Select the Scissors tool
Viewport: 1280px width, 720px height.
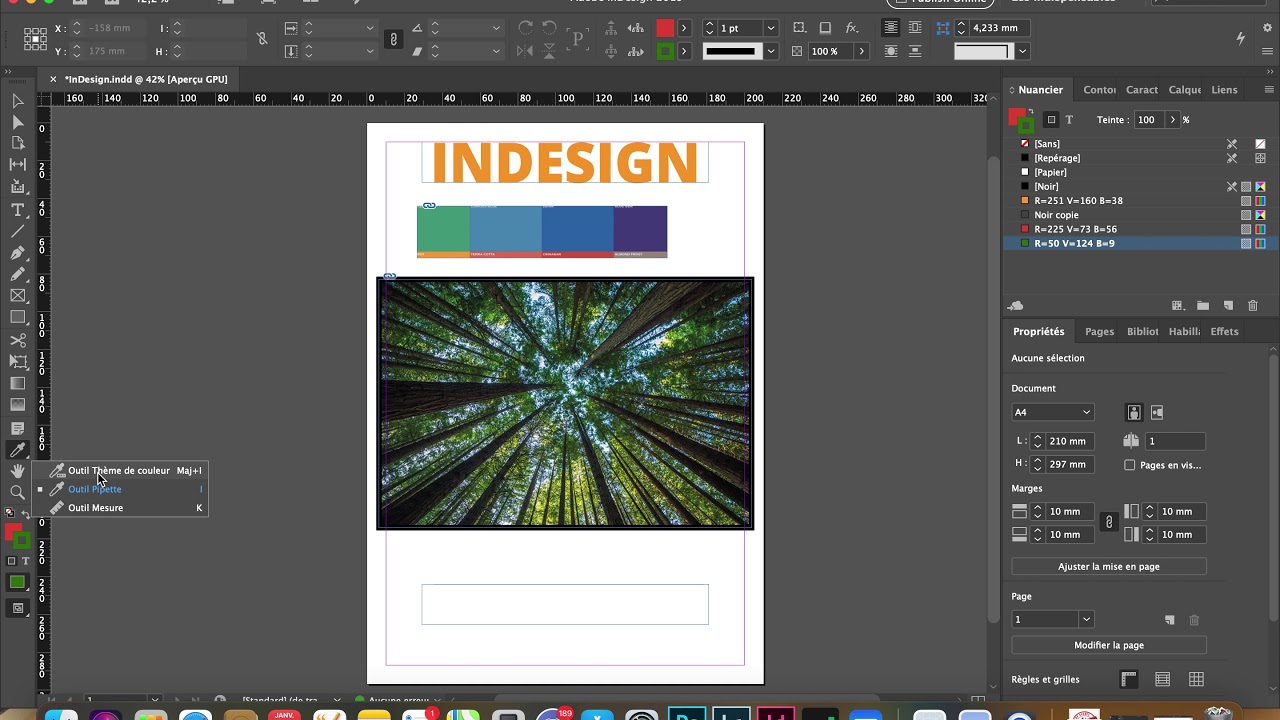pyautogui.click(x=18, y=340)
